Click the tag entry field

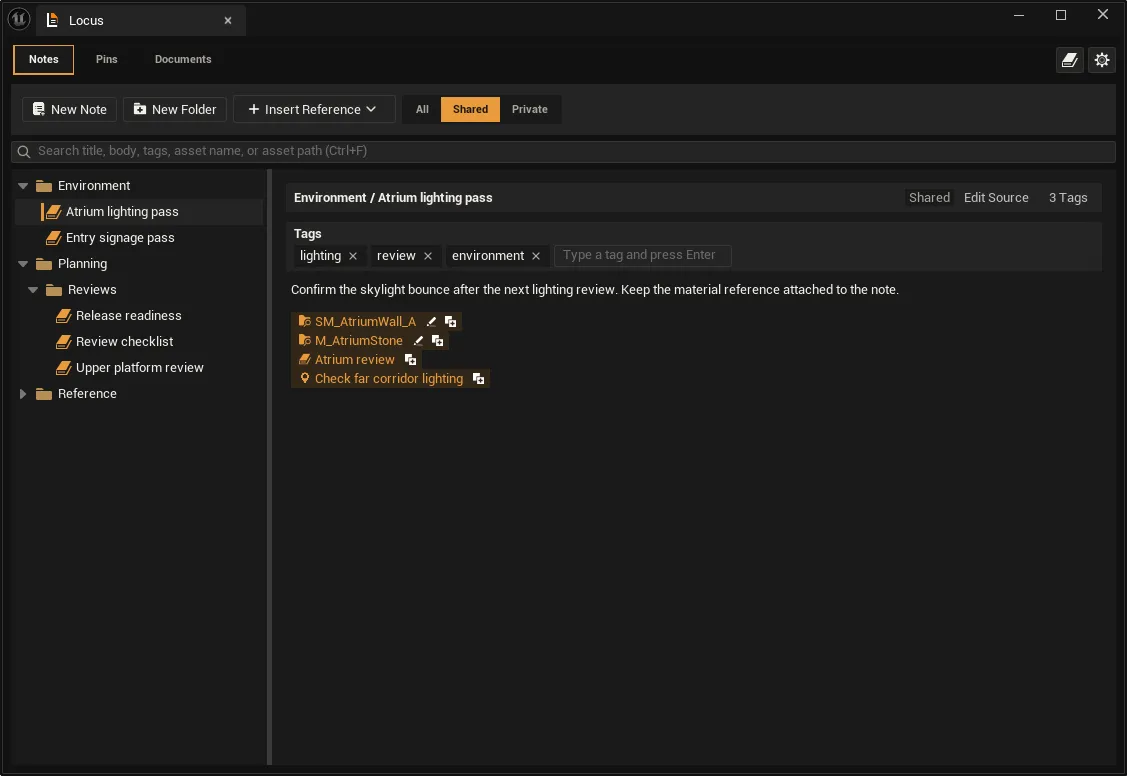click(643, 256)
